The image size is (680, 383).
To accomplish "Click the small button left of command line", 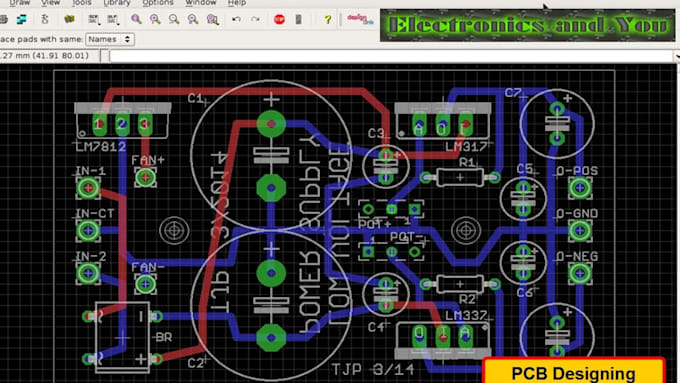I will (105, 56).
